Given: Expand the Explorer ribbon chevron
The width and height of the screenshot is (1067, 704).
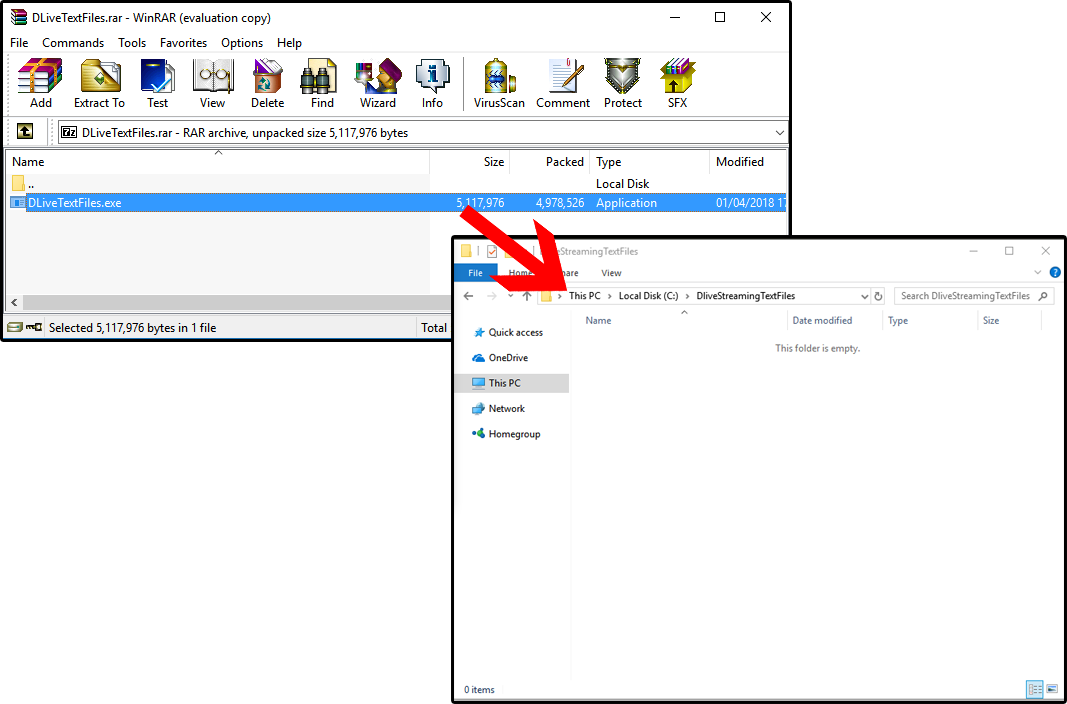Looking at the screenshot, I should 1039,273.
